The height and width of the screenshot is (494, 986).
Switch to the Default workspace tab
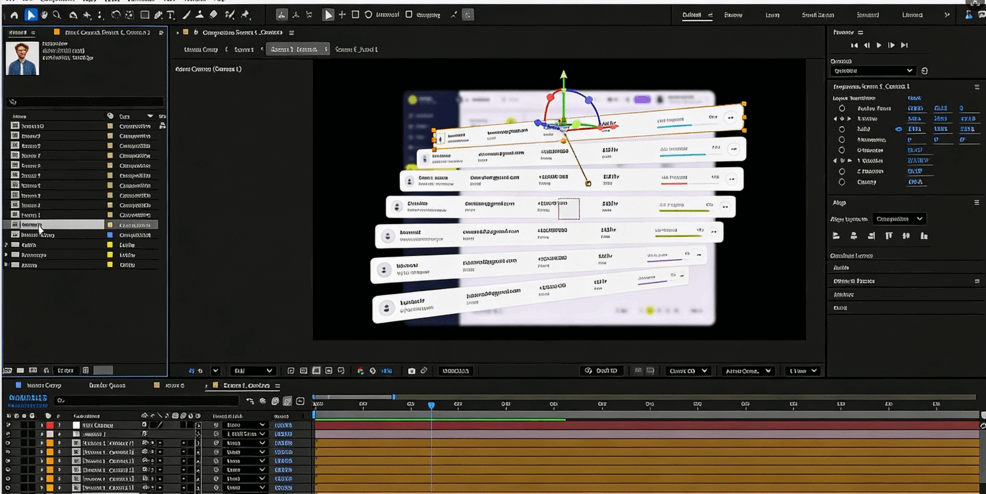pyautogui.click(x=691, y=15)
